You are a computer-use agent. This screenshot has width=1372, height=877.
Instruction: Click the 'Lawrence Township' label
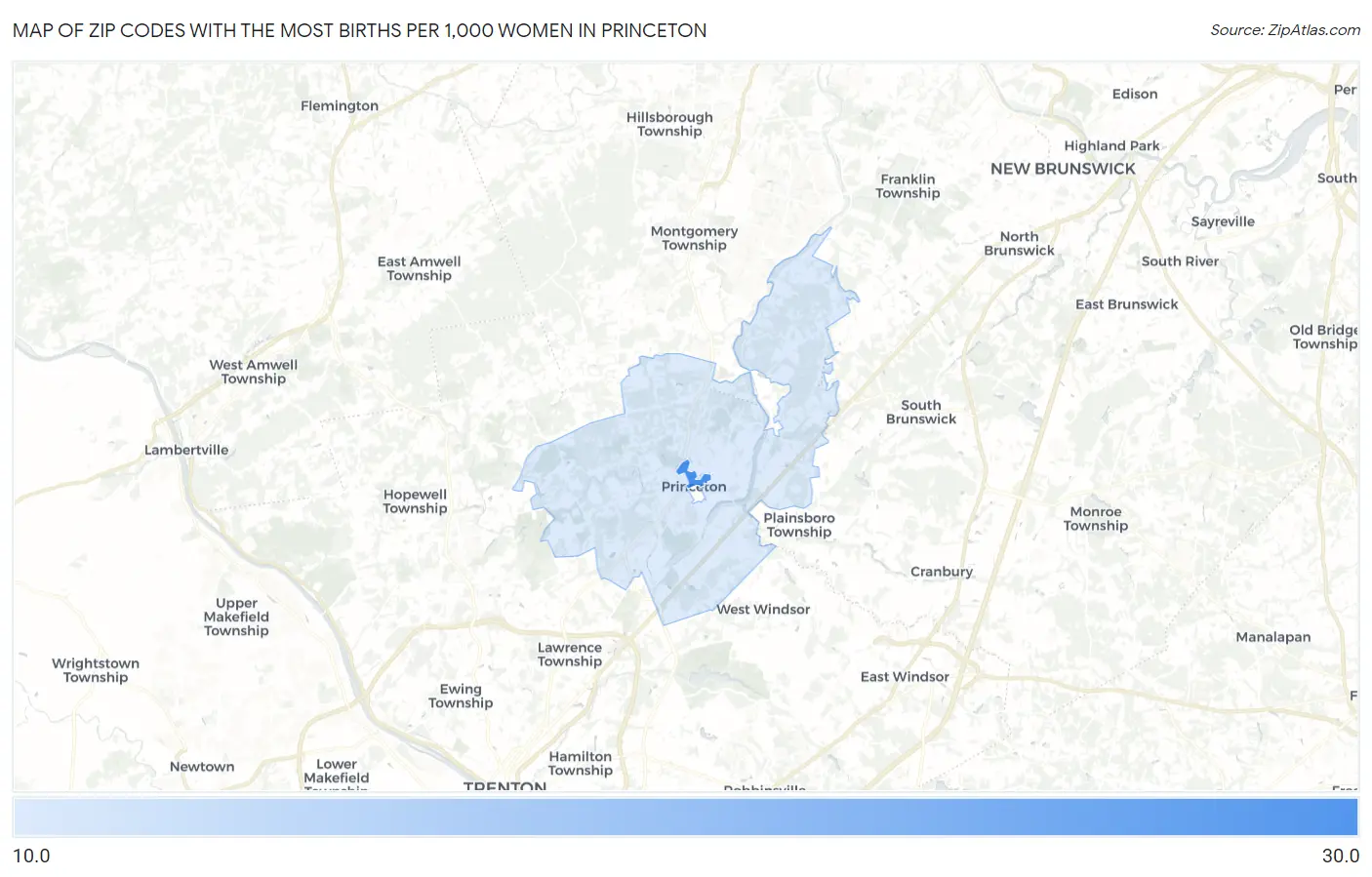570,655
